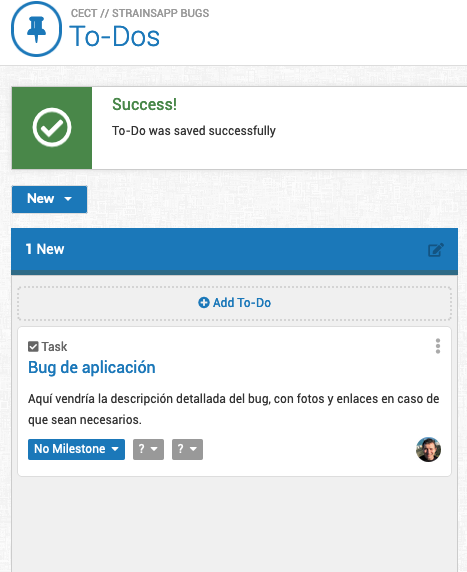467x572 pixels.
Task: Open the first gray question mark dropdown
Action: tap(148, 449)
